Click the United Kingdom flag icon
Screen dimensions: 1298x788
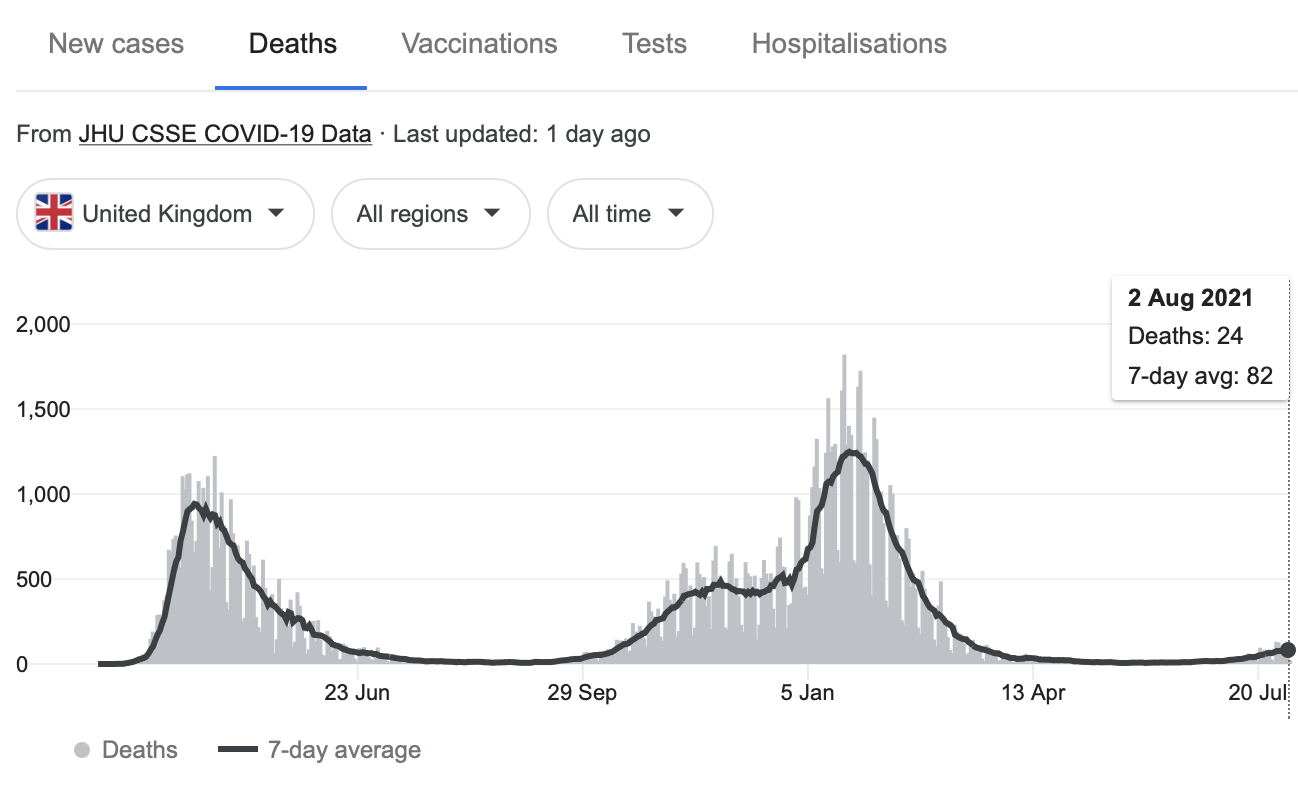[54, 213]
